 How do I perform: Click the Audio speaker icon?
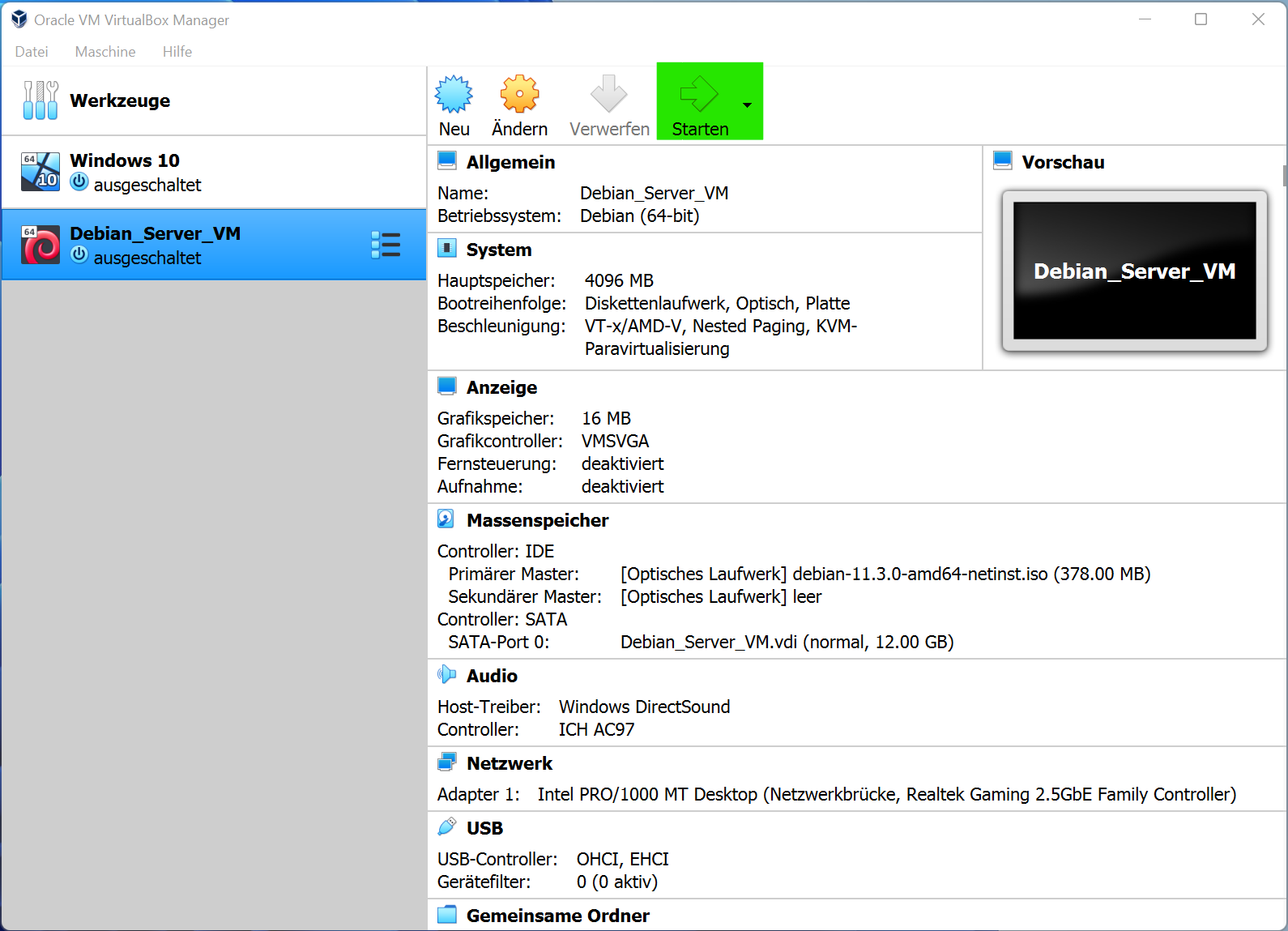447,674
